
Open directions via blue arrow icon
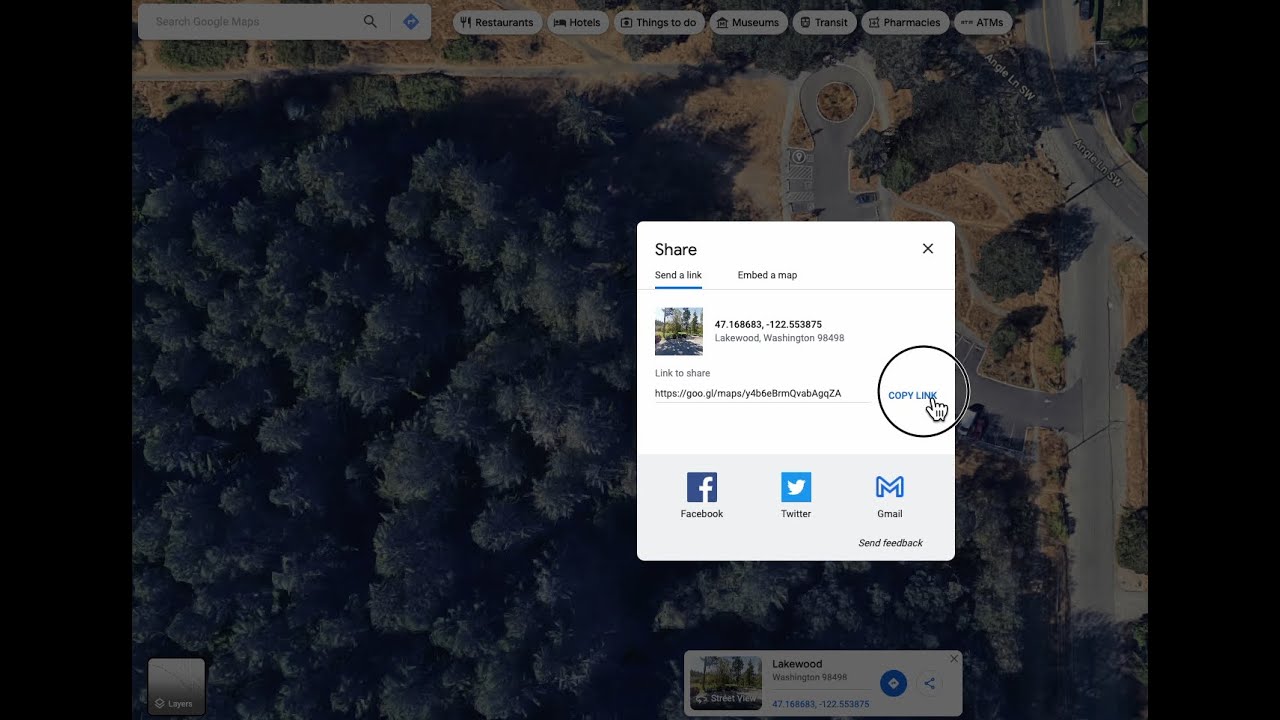[x=410, y=22]
